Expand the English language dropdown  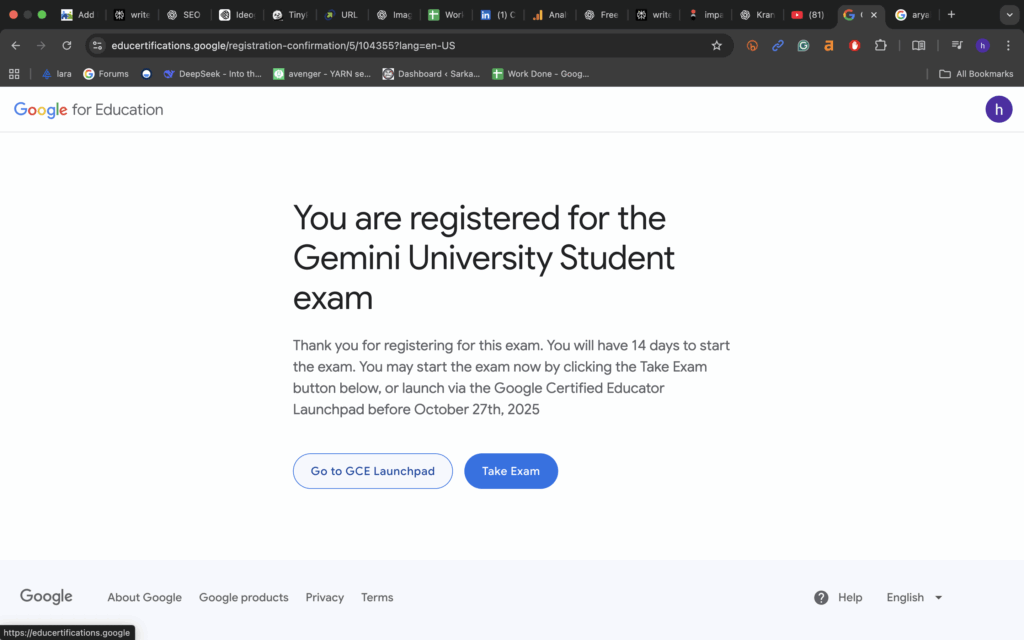pos(938,598)
